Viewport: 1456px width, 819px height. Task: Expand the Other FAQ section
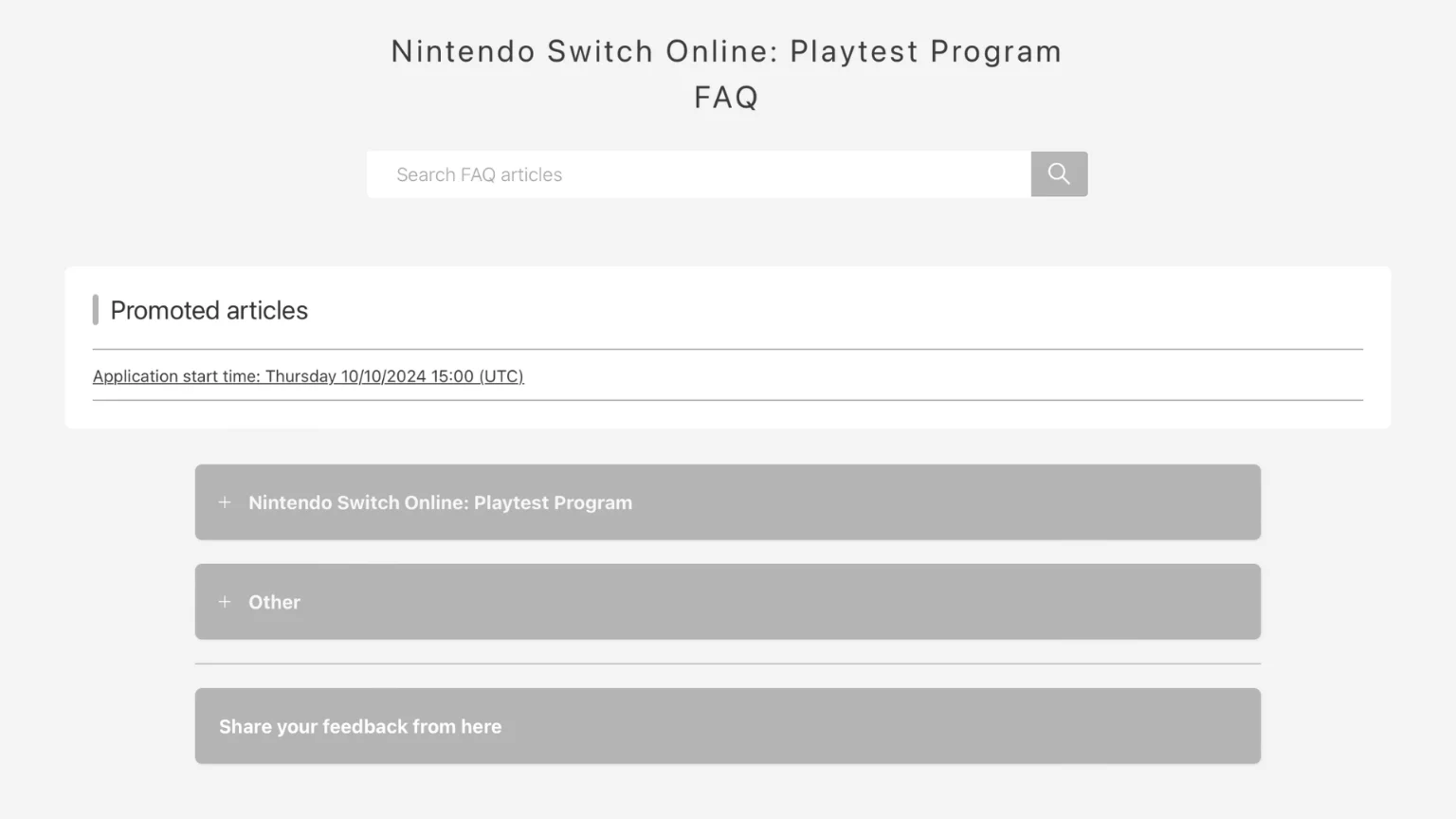[x=727, y=602]
